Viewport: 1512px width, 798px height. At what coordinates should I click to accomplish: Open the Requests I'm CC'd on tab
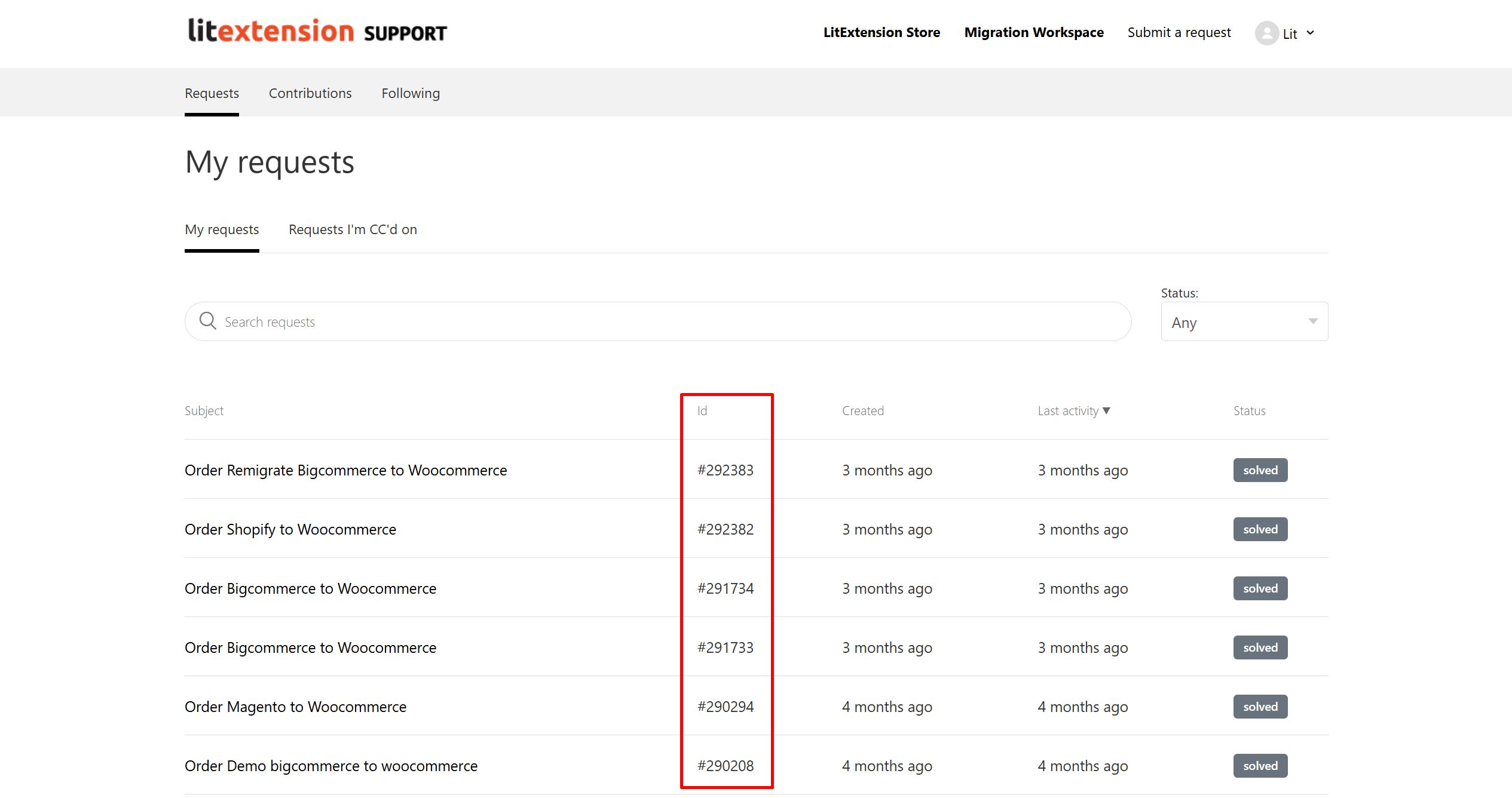(353, 229)
